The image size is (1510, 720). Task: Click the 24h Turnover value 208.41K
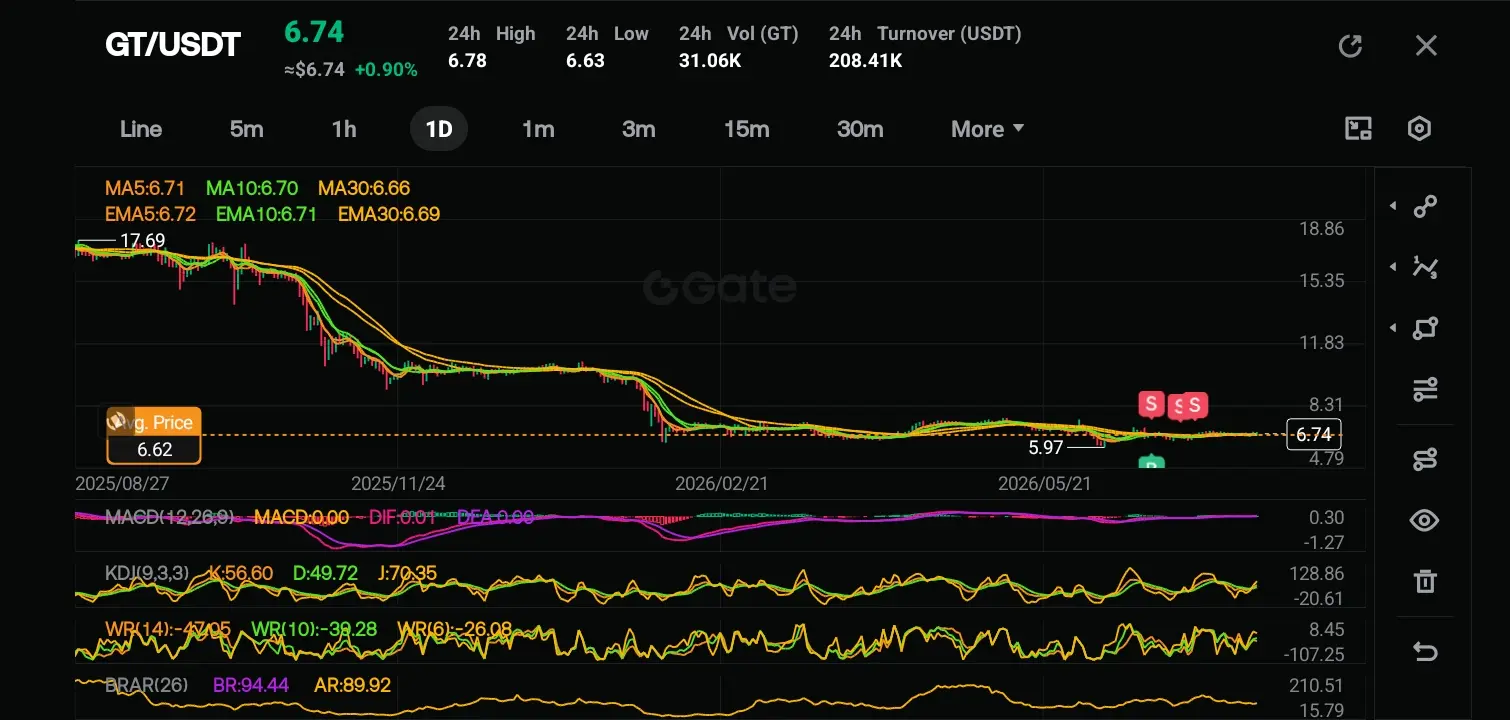click(x=866, y=61)
